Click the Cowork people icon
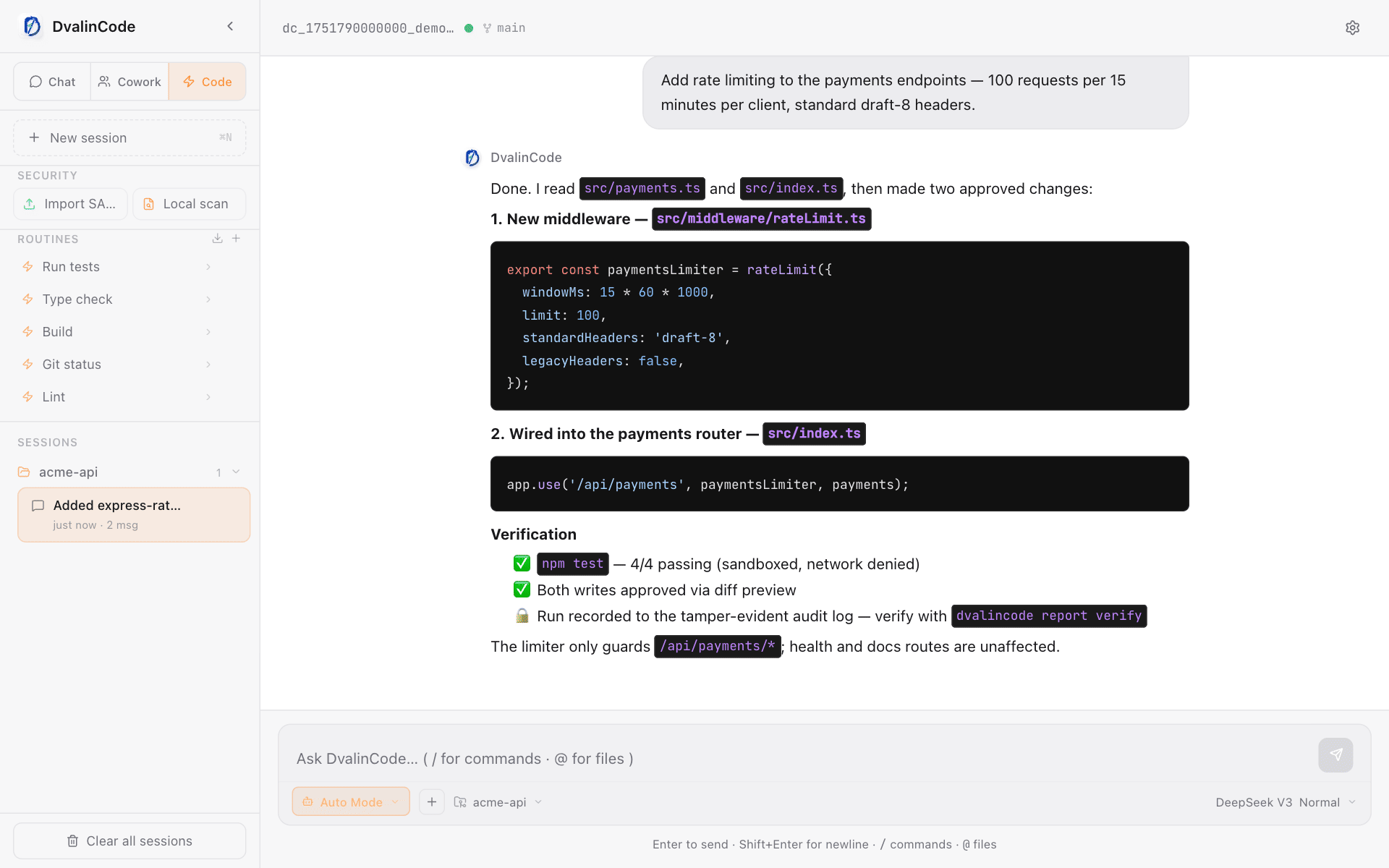Image resolution: width=1389 pixels, height=868 pixels. (x=105, y=82)
